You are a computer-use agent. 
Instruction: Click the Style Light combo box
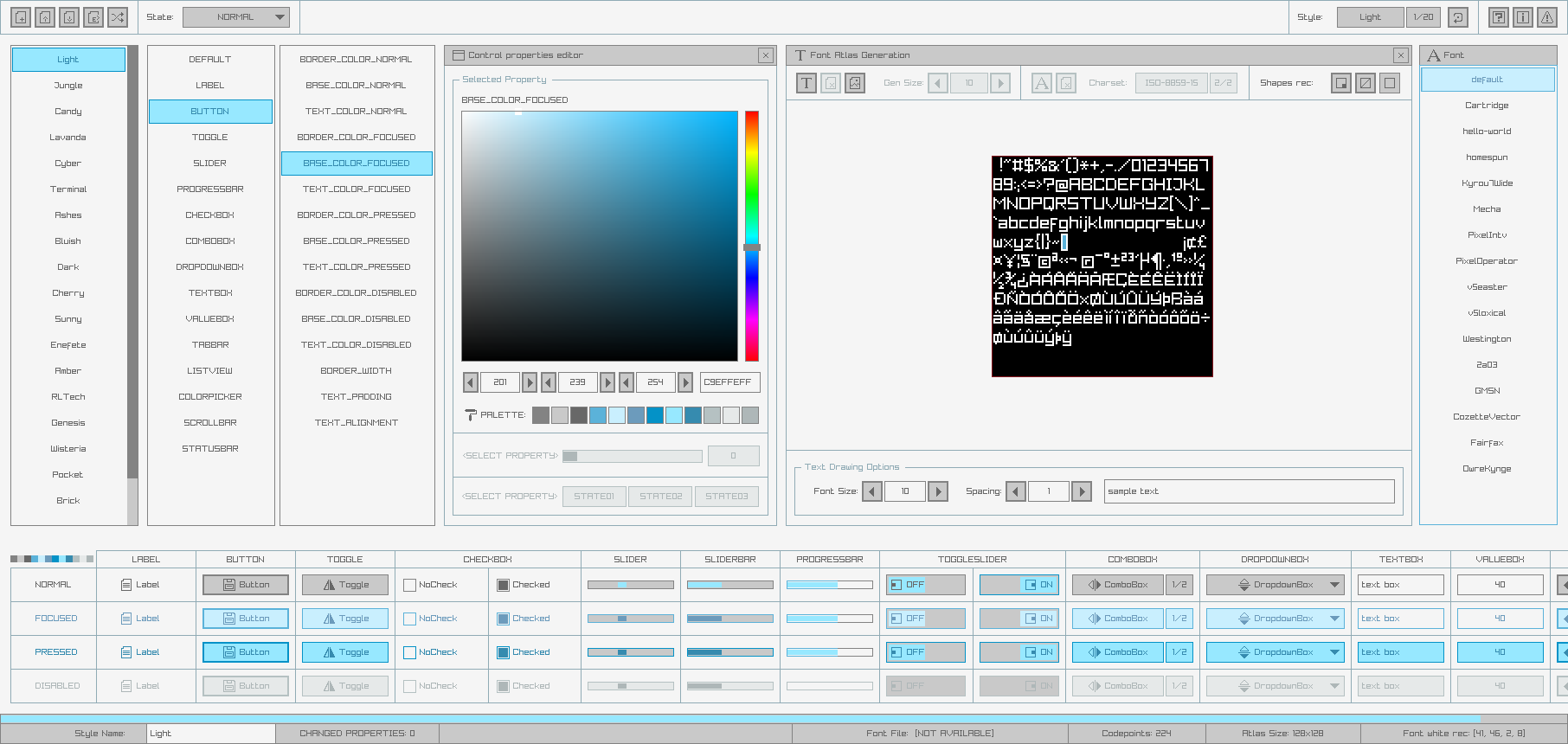tap(1371, 17)
